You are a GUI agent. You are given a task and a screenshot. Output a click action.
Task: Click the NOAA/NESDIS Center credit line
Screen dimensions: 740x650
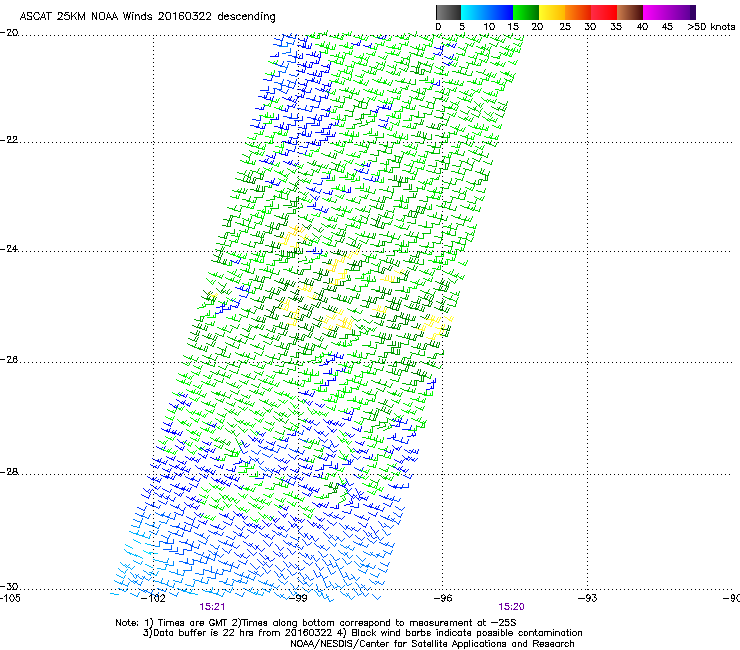pos(432,644)
